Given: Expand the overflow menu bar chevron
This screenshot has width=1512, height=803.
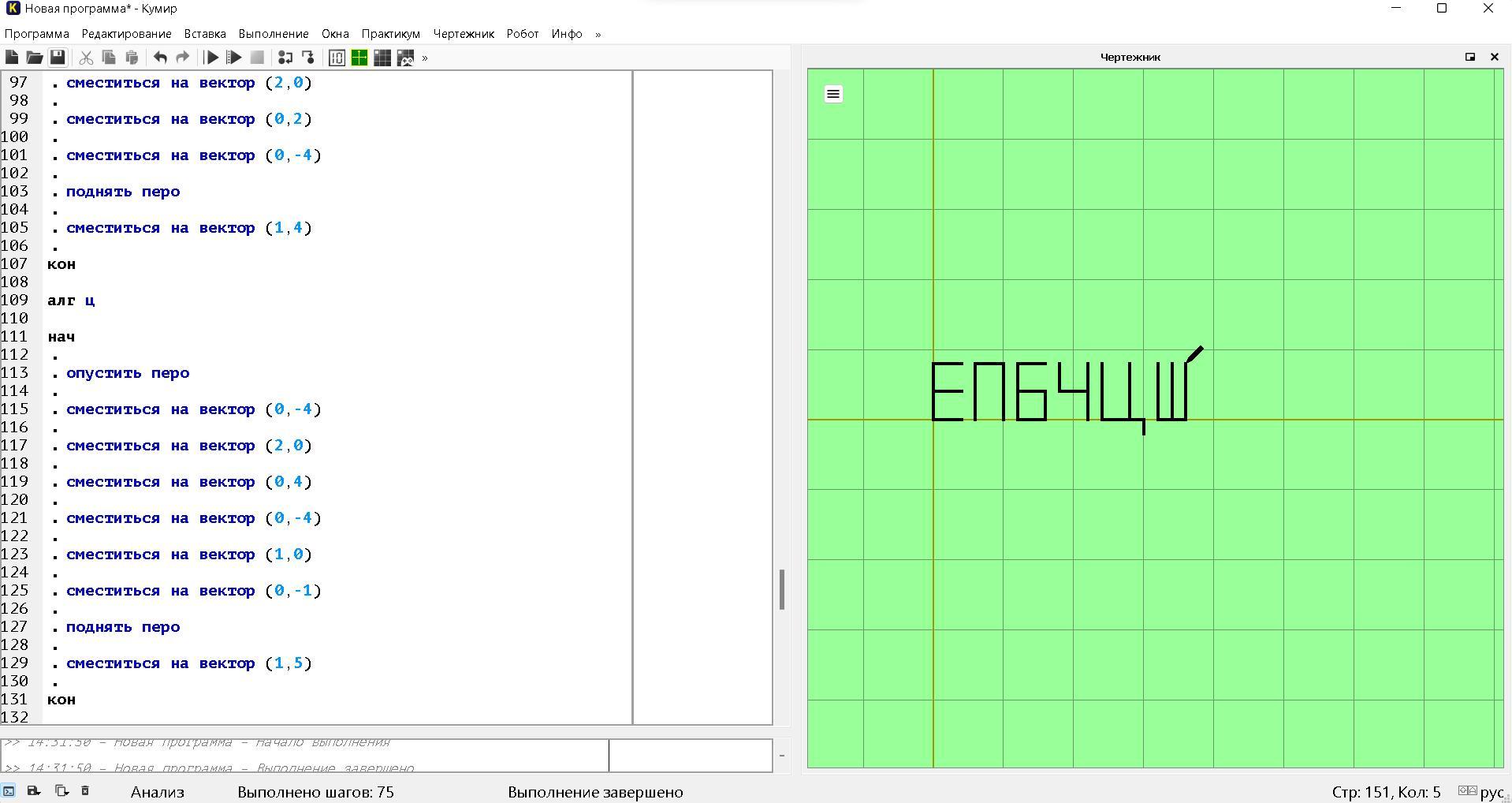Looking at the screenshot, I should point(598,34).
